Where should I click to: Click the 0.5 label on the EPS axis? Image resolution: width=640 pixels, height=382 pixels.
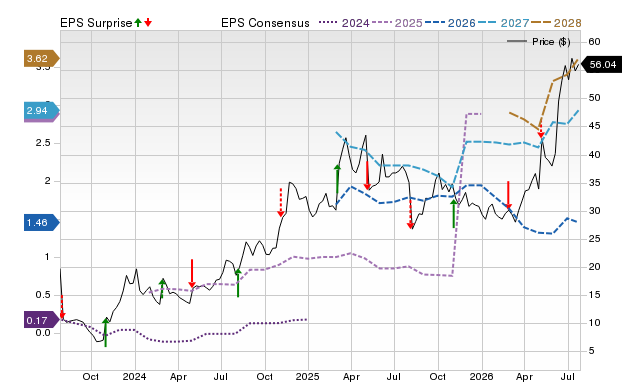coord(43,295)
